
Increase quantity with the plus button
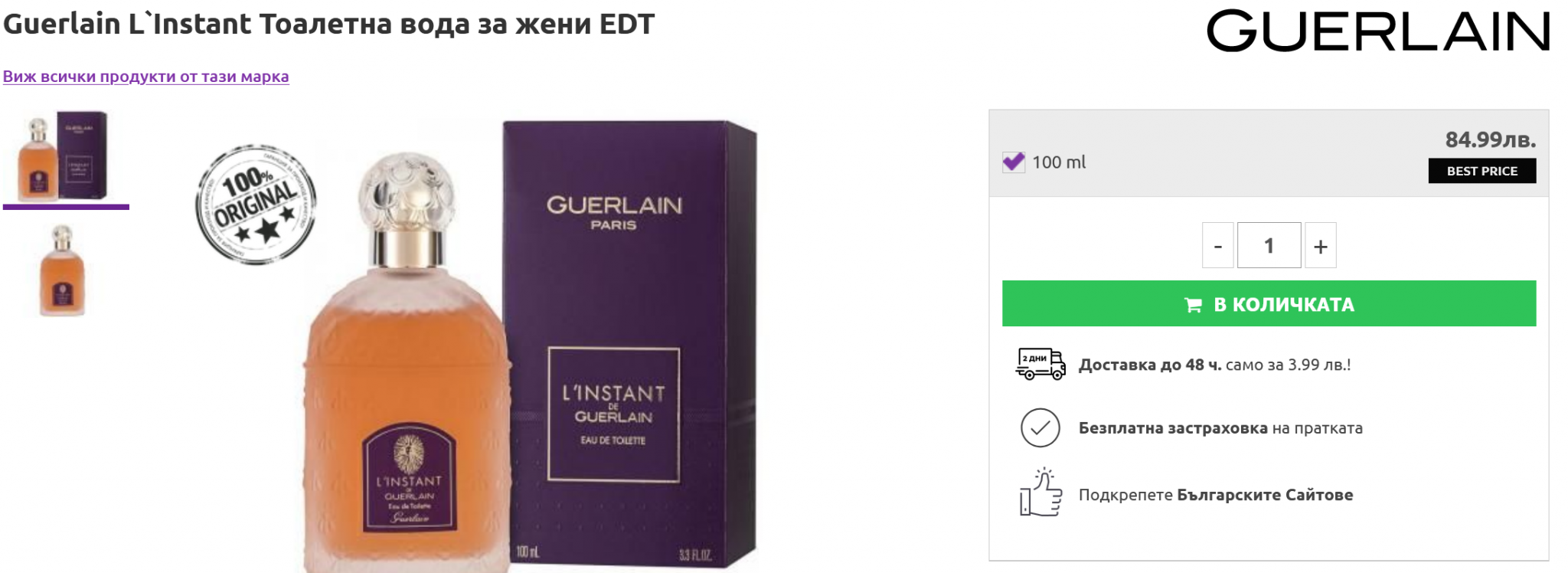click(1320, 245)
